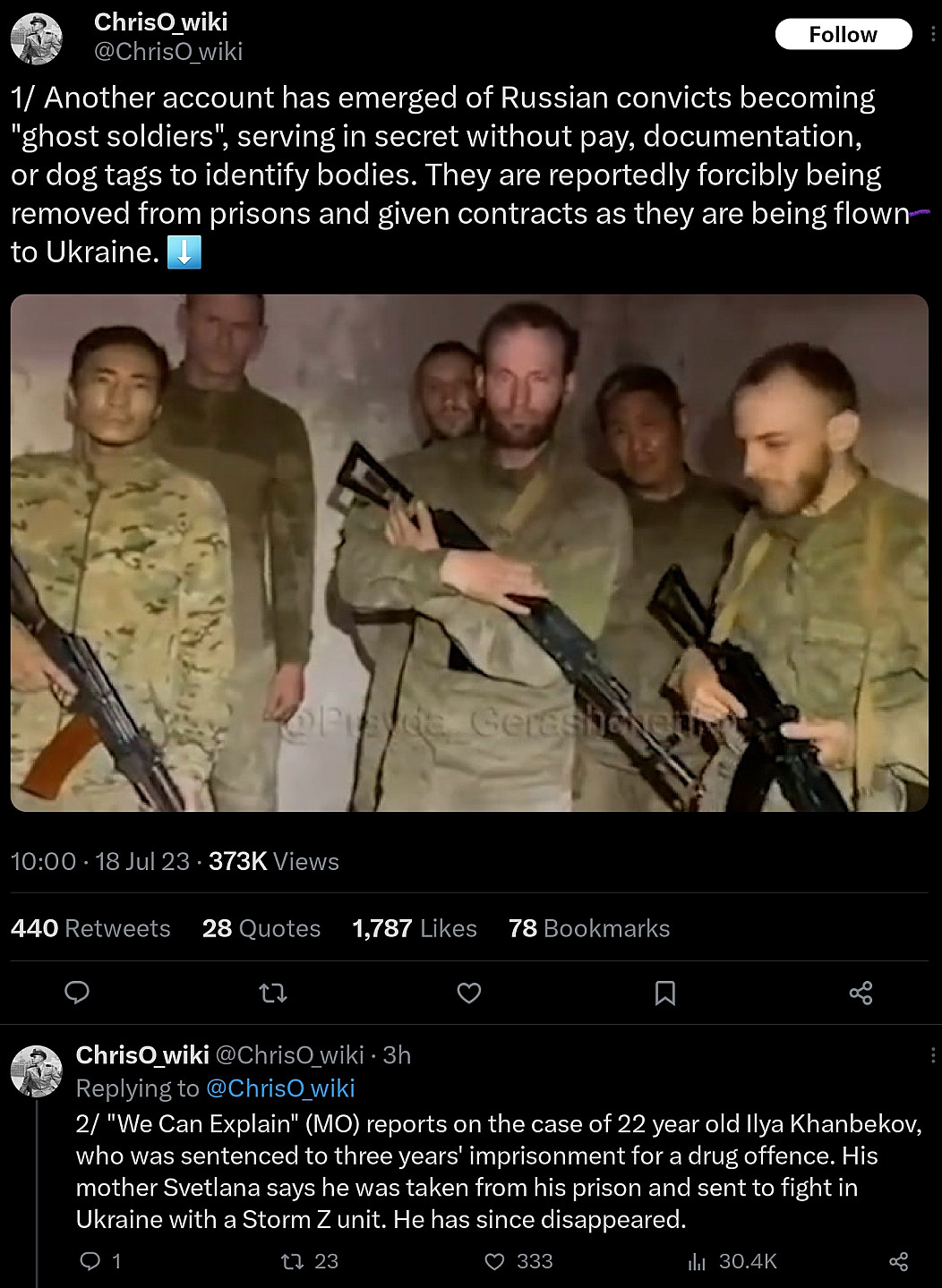This screenshot has height=1288, width=942.
Task: Retweet the reply tweet with 23 retweets
Action: coord(292,1261)
